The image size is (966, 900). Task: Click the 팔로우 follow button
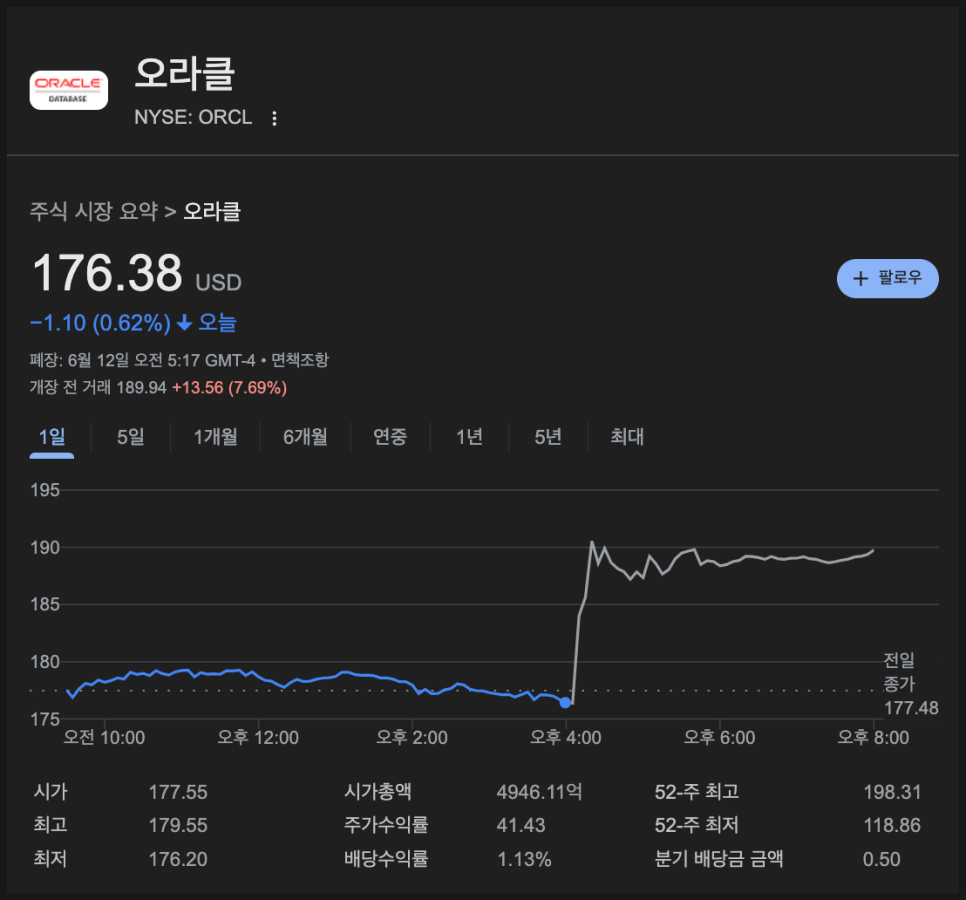[x=887, y=278]
